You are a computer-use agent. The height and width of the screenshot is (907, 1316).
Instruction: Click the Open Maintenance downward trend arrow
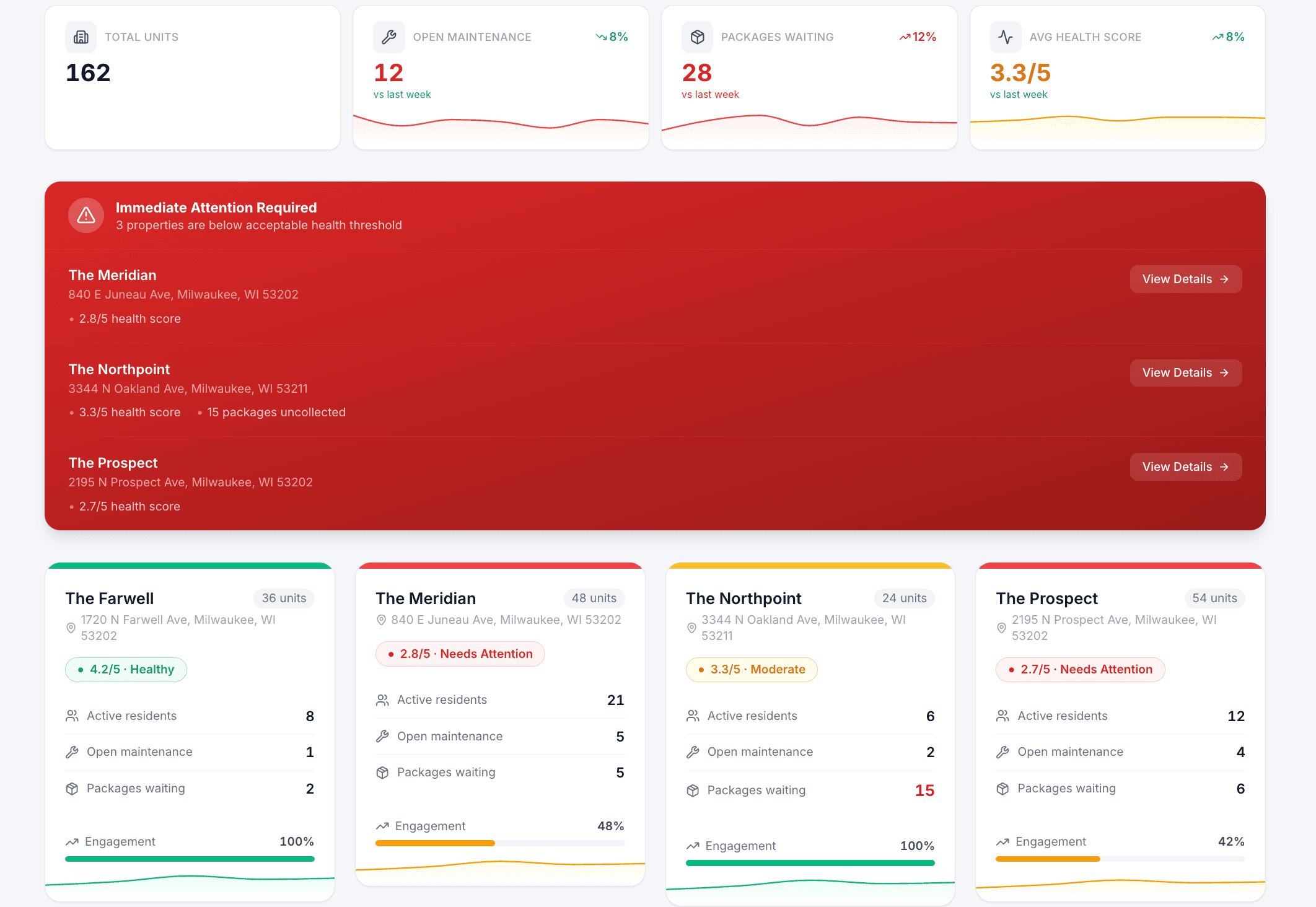[601, 37]
